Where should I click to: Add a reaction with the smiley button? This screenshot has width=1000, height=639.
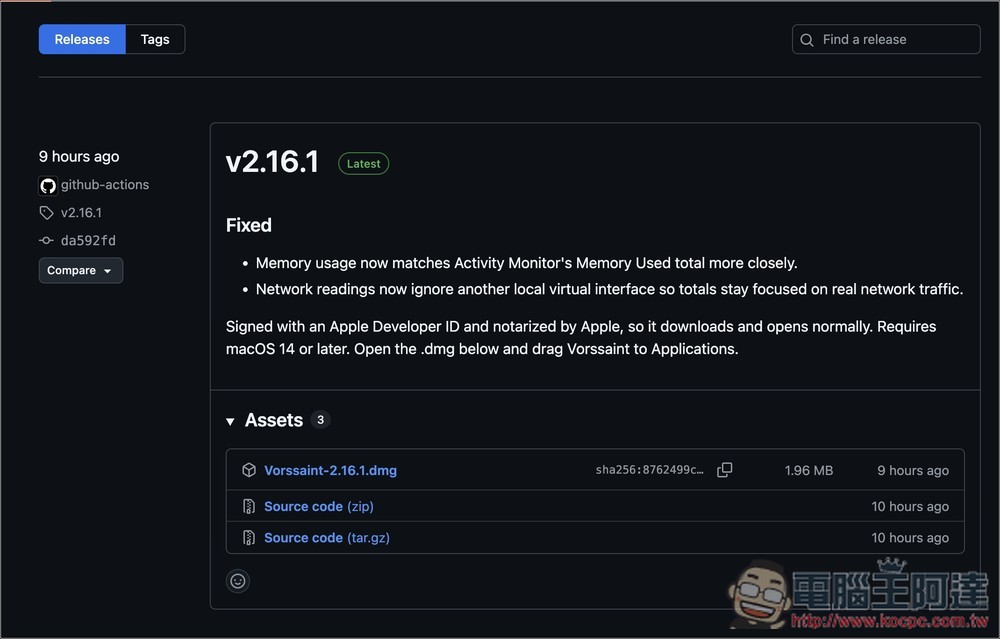[238, 581]
